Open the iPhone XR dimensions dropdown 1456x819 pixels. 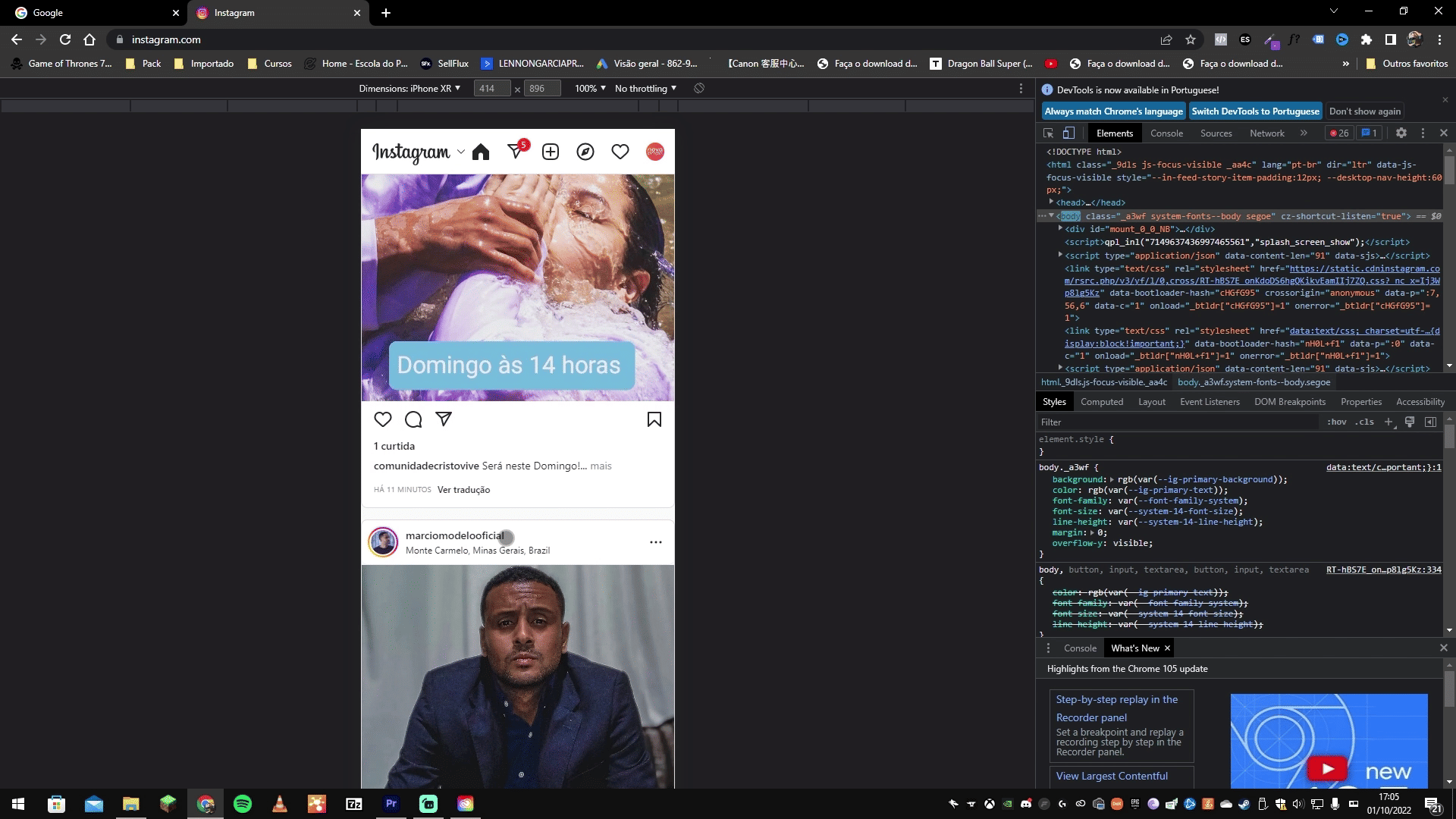tap(409, 89)
